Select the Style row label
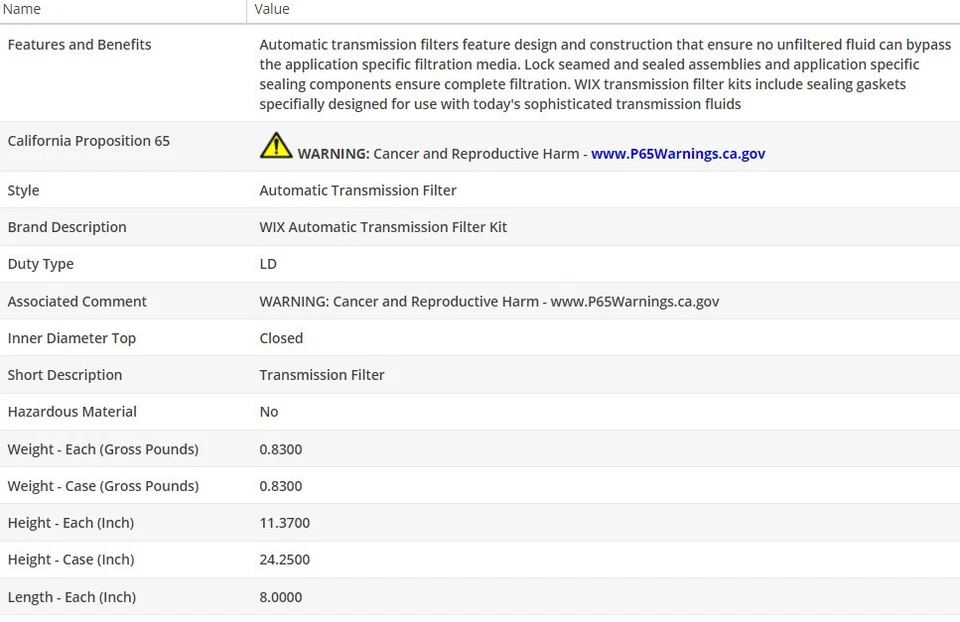The image size is (960, 622). point(23,190)
